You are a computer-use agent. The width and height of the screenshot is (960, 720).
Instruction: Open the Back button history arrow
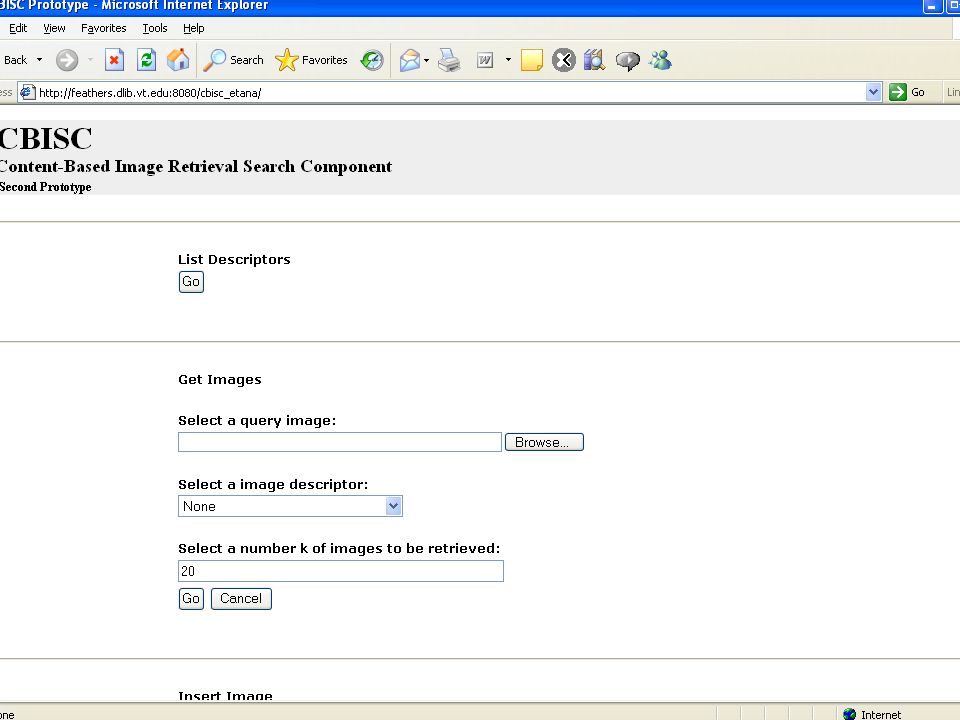39,60
